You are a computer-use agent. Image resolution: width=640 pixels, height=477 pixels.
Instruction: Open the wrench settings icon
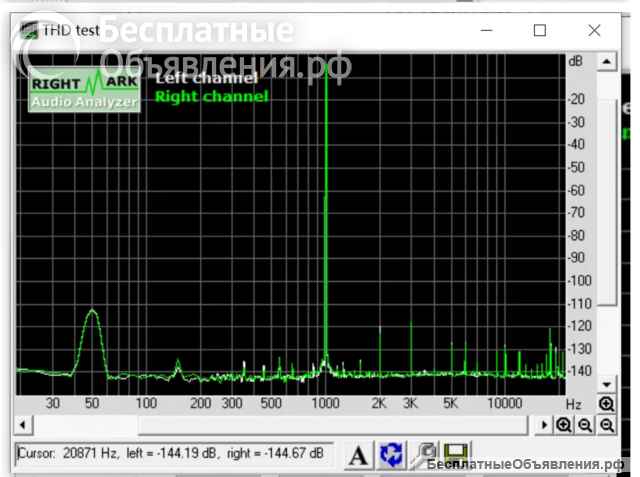[x=426, y=455]
